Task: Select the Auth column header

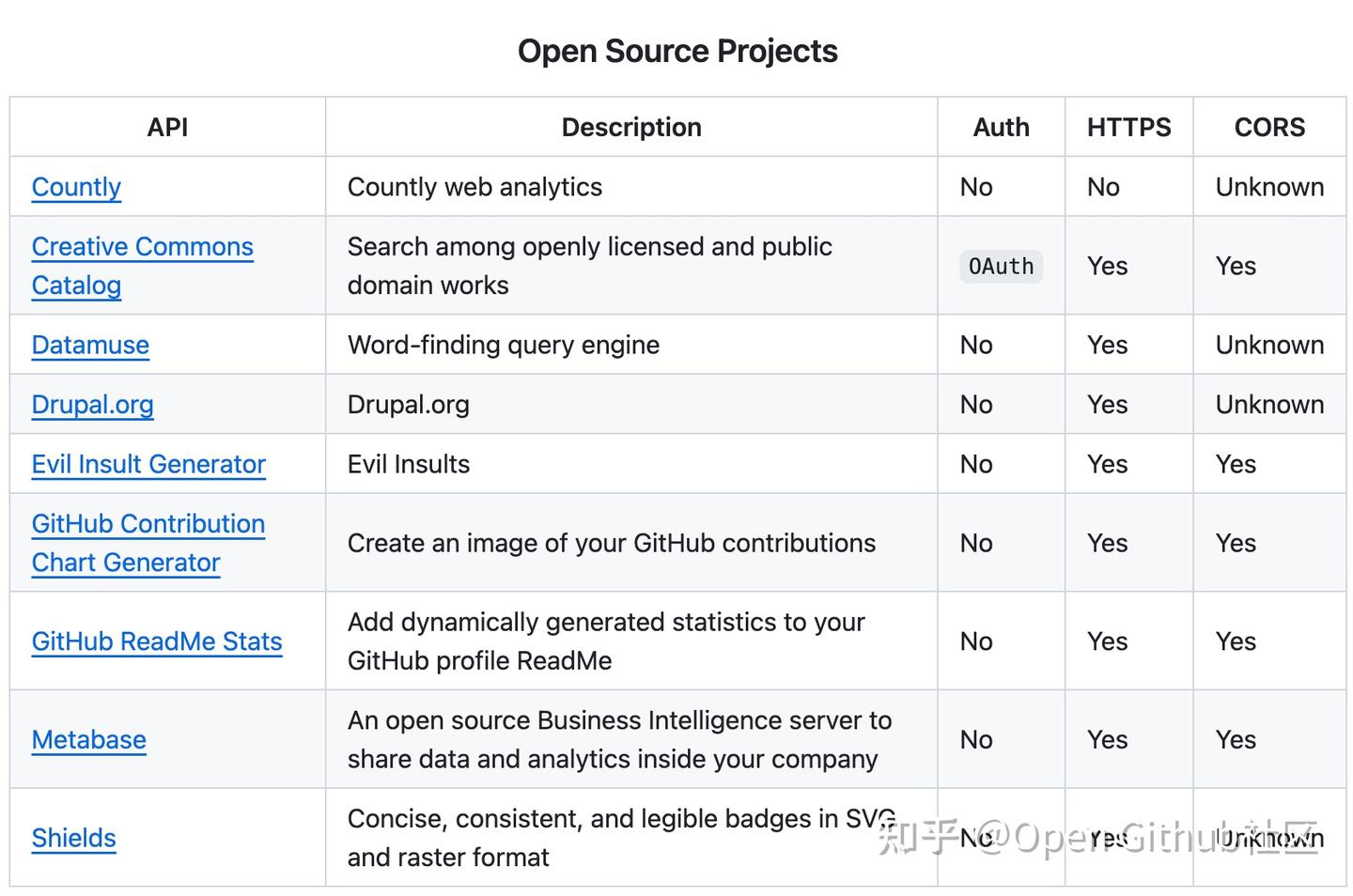Action: (1001, 127)
